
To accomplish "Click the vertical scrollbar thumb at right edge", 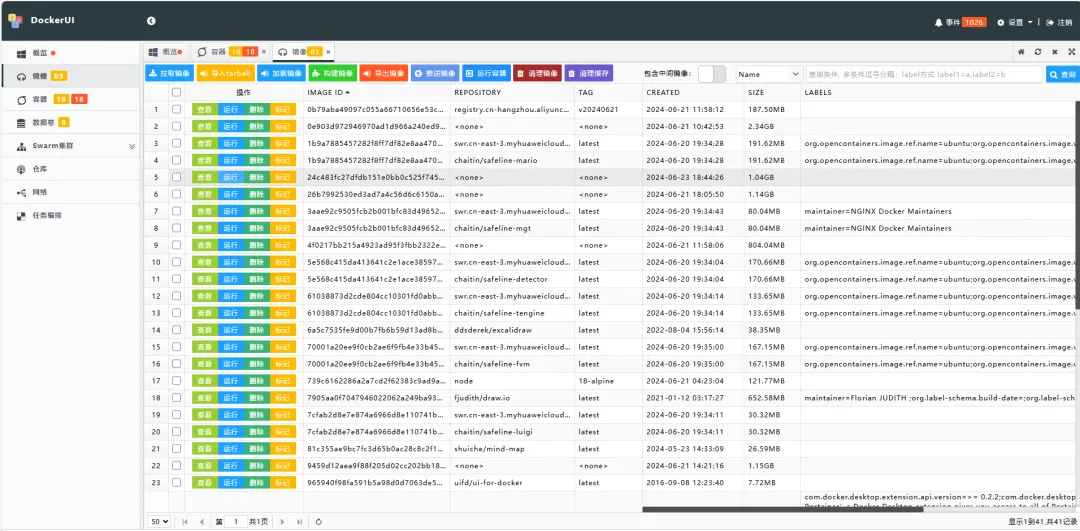I will click(x=1077, y=204).
